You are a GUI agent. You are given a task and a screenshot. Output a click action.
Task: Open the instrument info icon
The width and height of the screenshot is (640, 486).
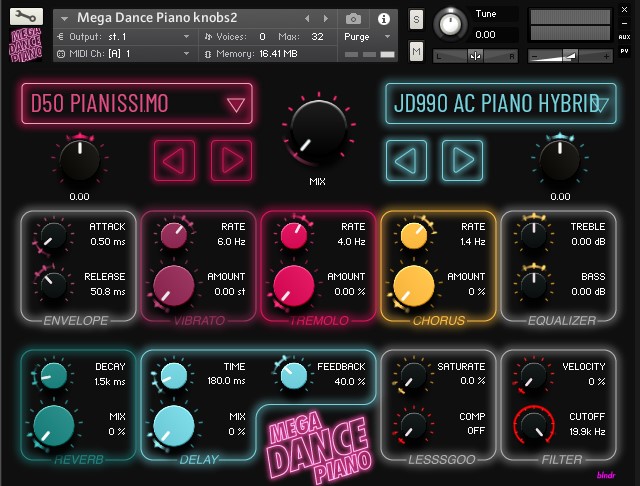click(x=383, y=19)
